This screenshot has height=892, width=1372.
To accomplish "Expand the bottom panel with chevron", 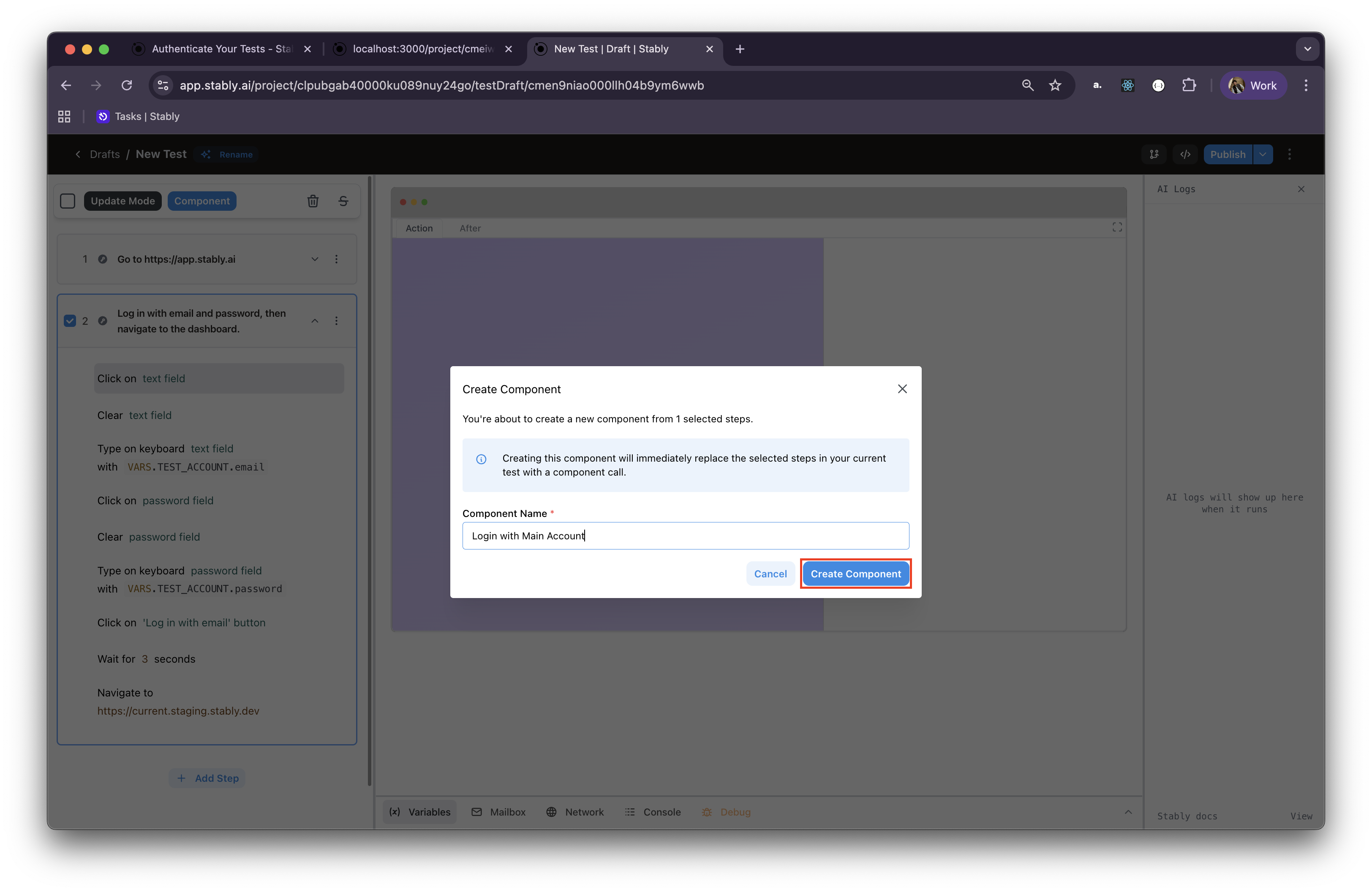I will (1127, 811).
